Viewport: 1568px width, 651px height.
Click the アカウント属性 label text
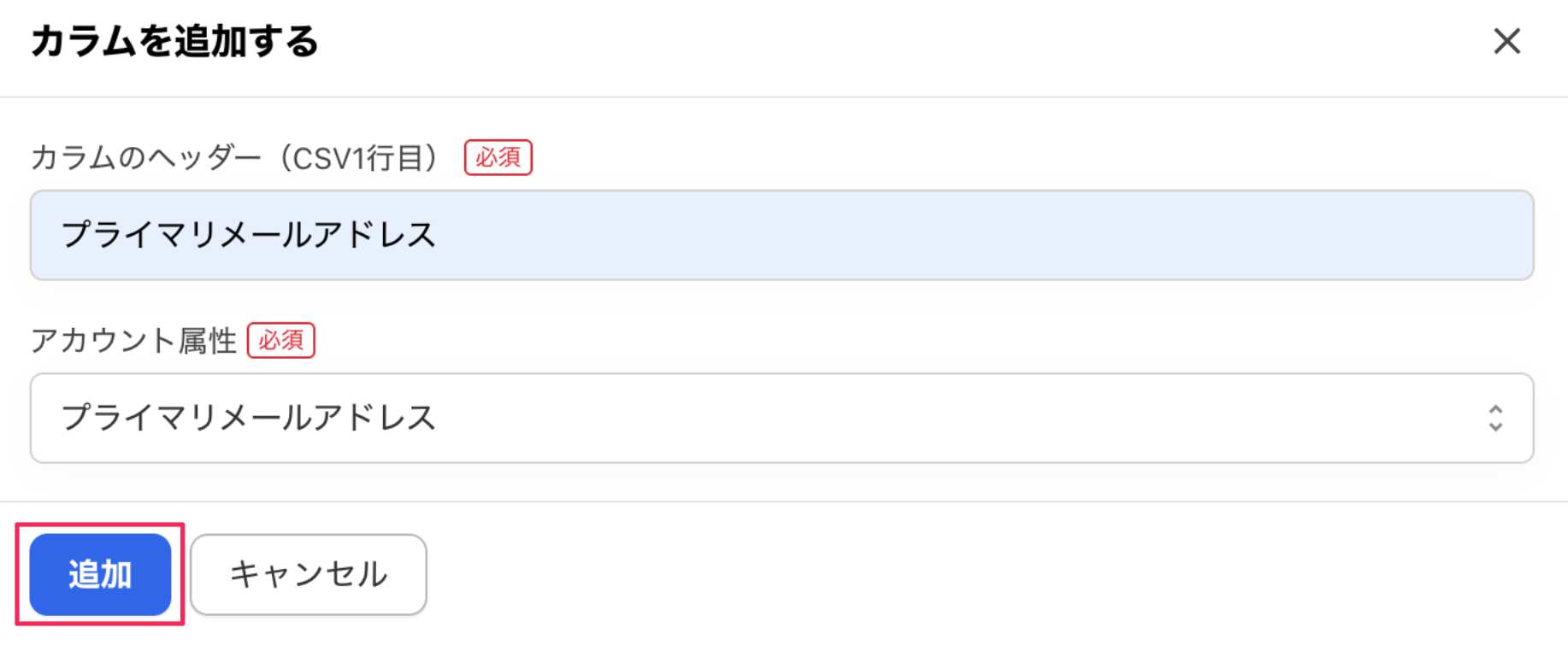coord(133,341)
